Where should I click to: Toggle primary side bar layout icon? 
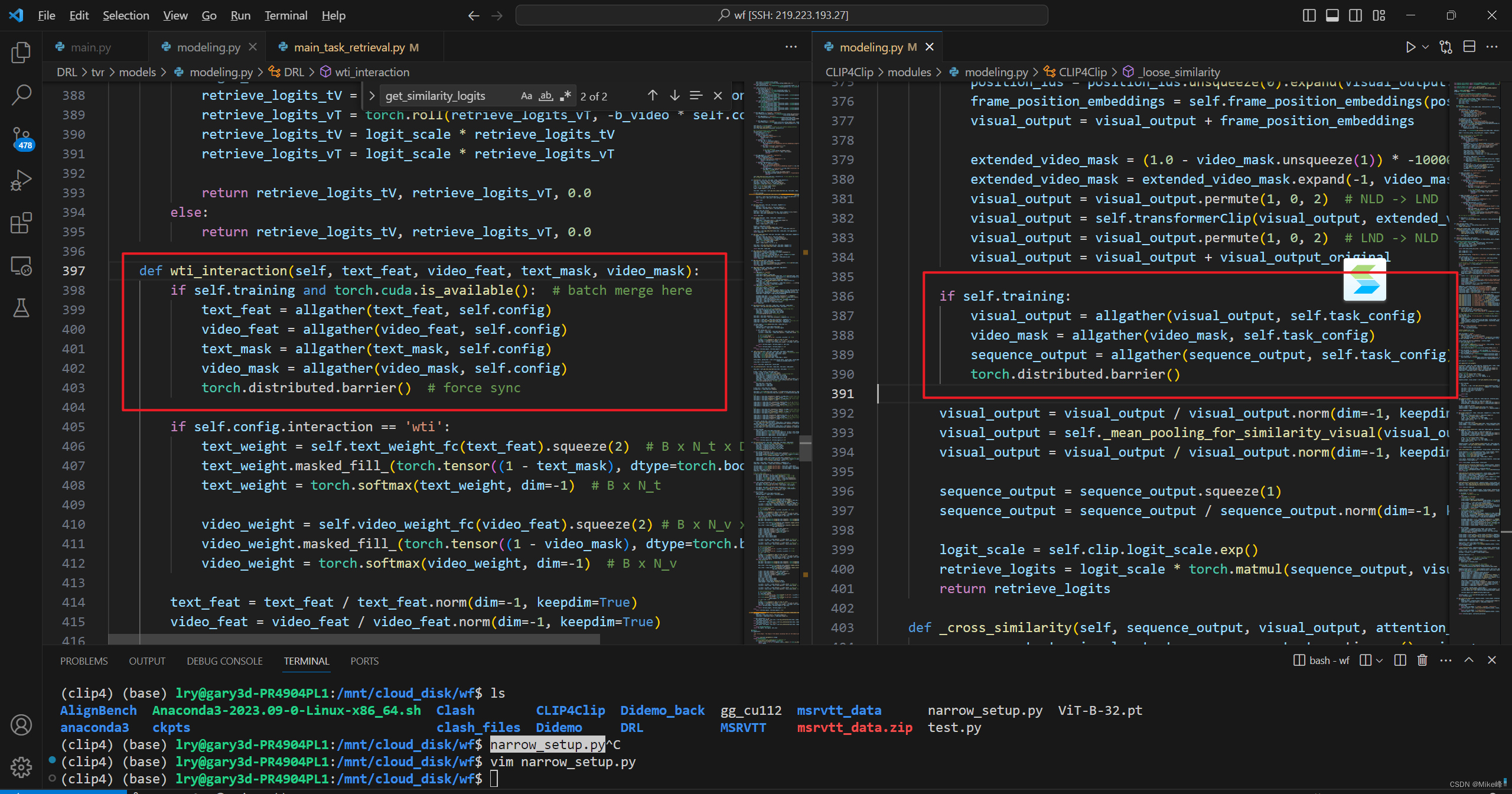[1309, 15]
